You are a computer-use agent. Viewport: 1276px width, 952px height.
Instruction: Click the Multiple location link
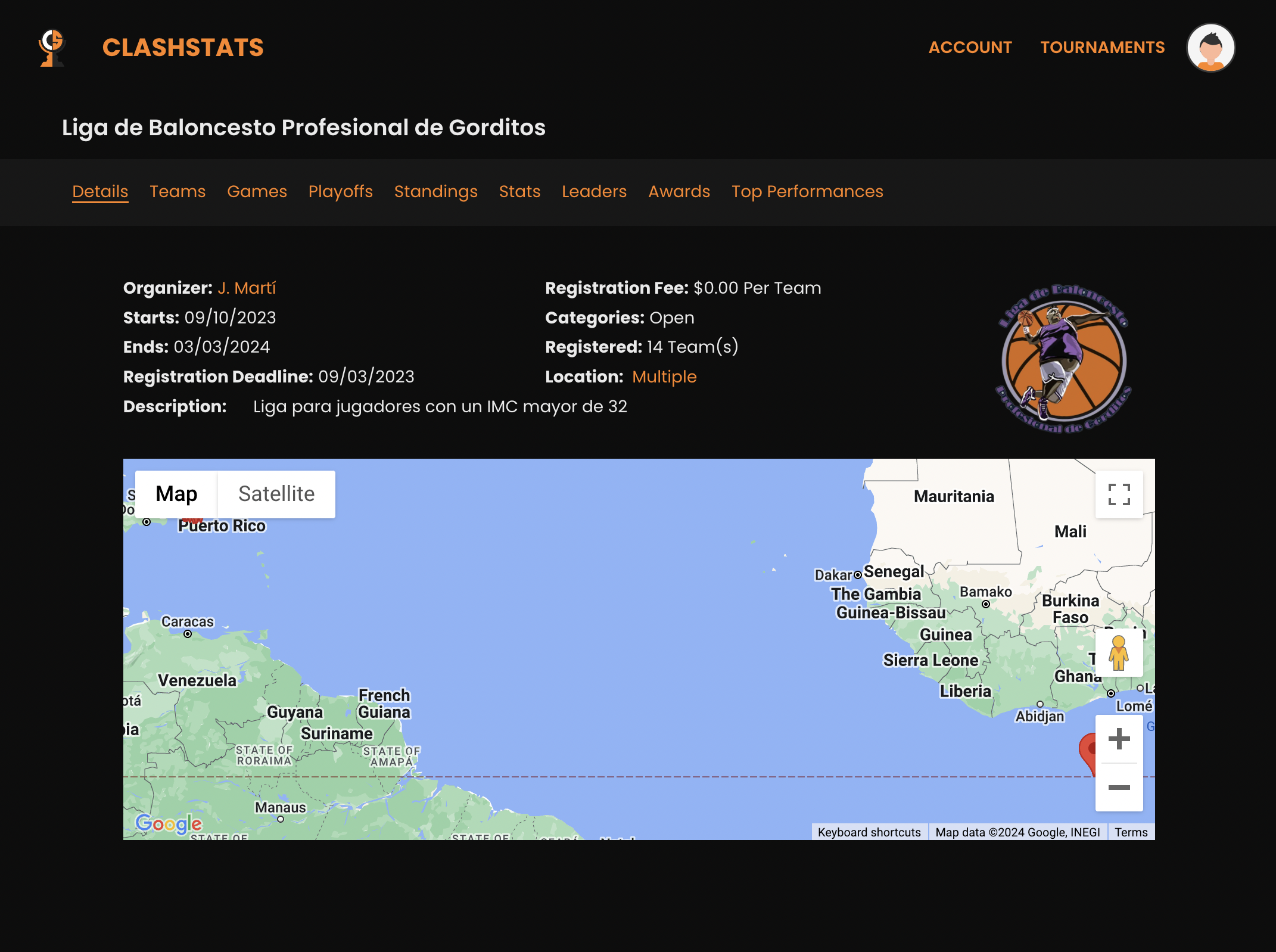click(x=664, y=377)
